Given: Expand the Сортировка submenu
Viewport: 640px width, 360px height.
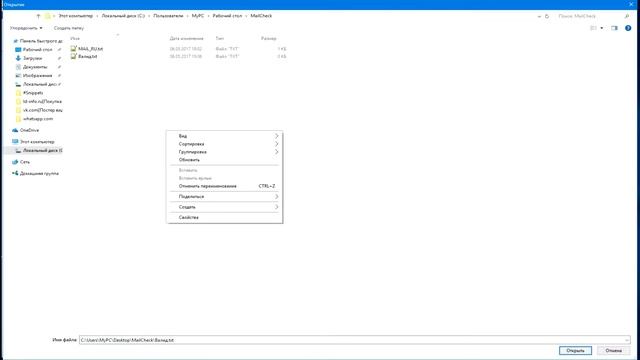Looking at the screenshot, I should pyautogui.click(x=224, y=144).
